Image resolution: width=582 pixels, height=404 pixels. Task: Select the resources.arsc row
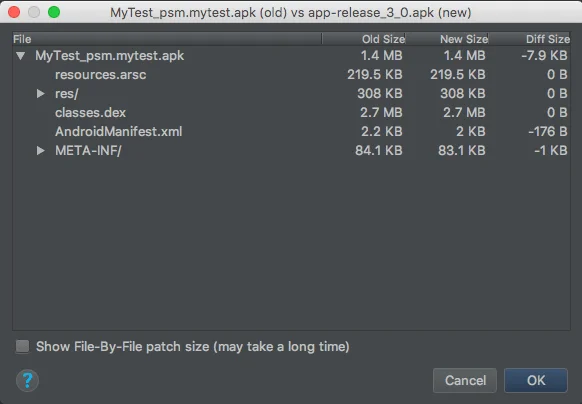click(291, 75)
